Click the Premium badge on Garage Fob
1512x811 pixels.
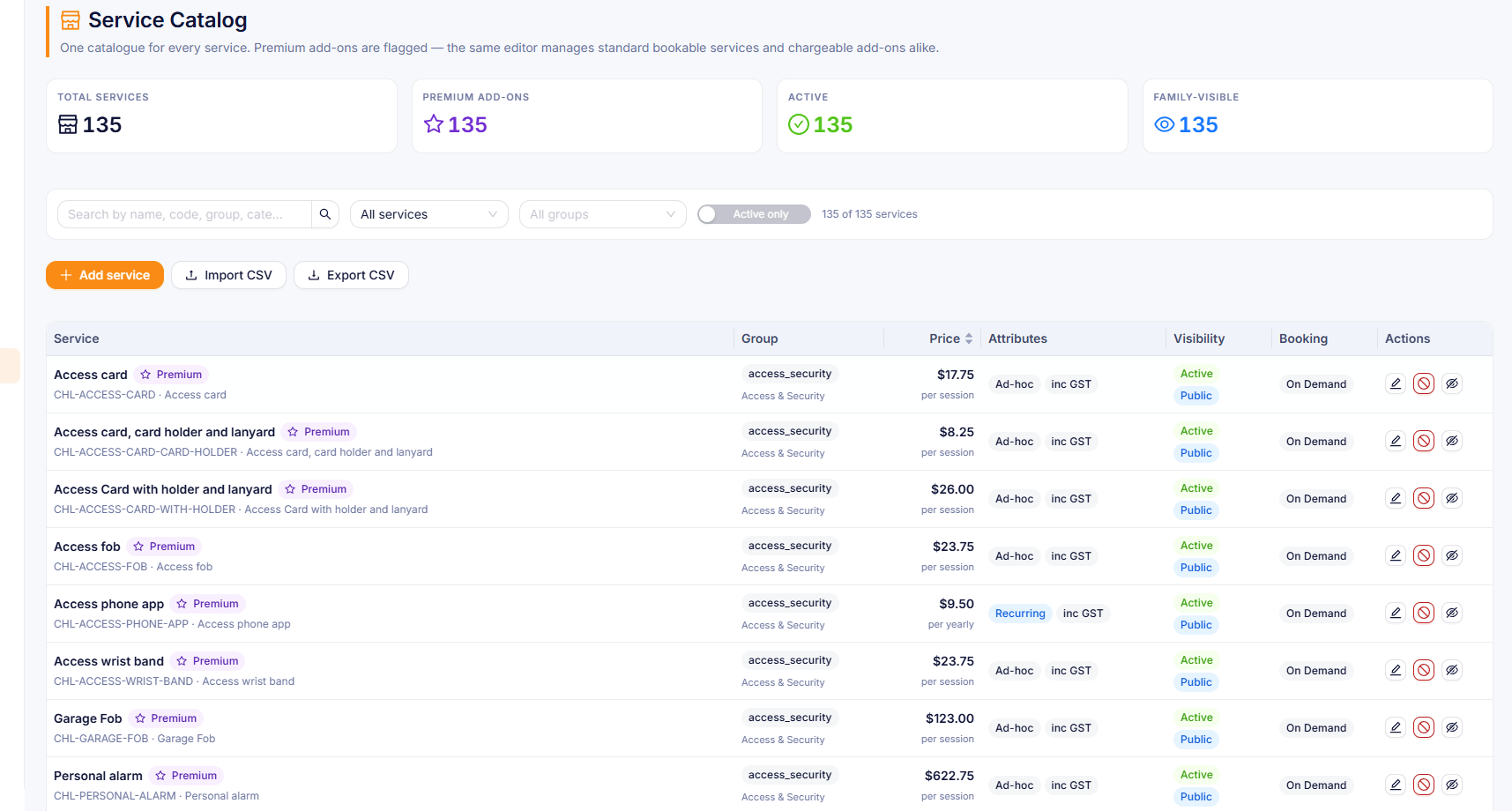click(x=166, y=718)
